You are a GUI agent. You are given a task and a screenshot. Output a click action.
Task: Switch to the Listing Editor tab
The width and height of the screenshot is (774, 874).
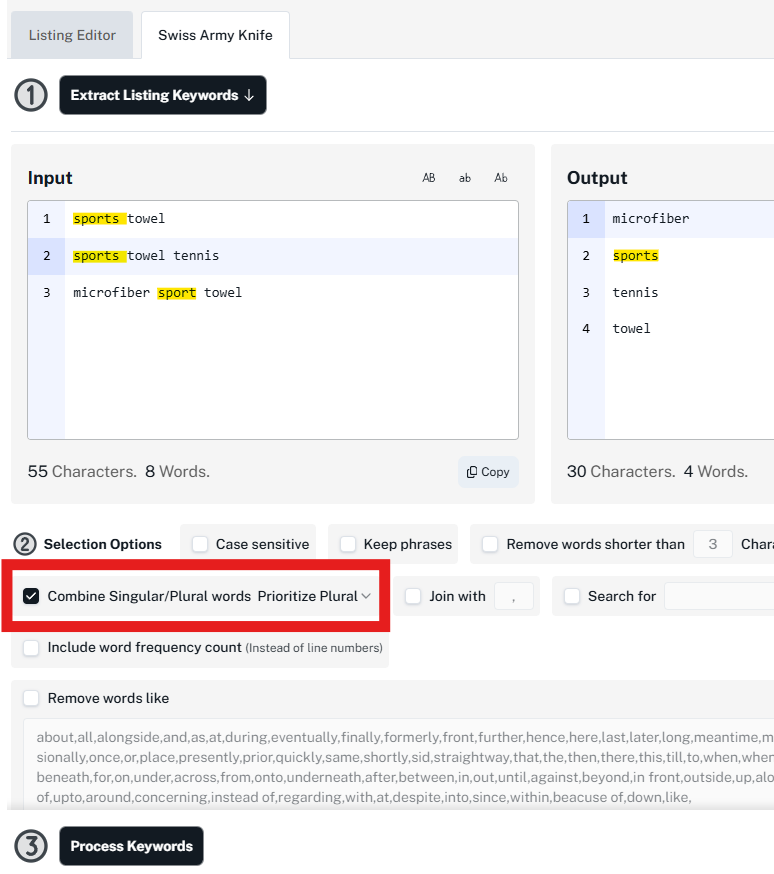pos(72,35)
